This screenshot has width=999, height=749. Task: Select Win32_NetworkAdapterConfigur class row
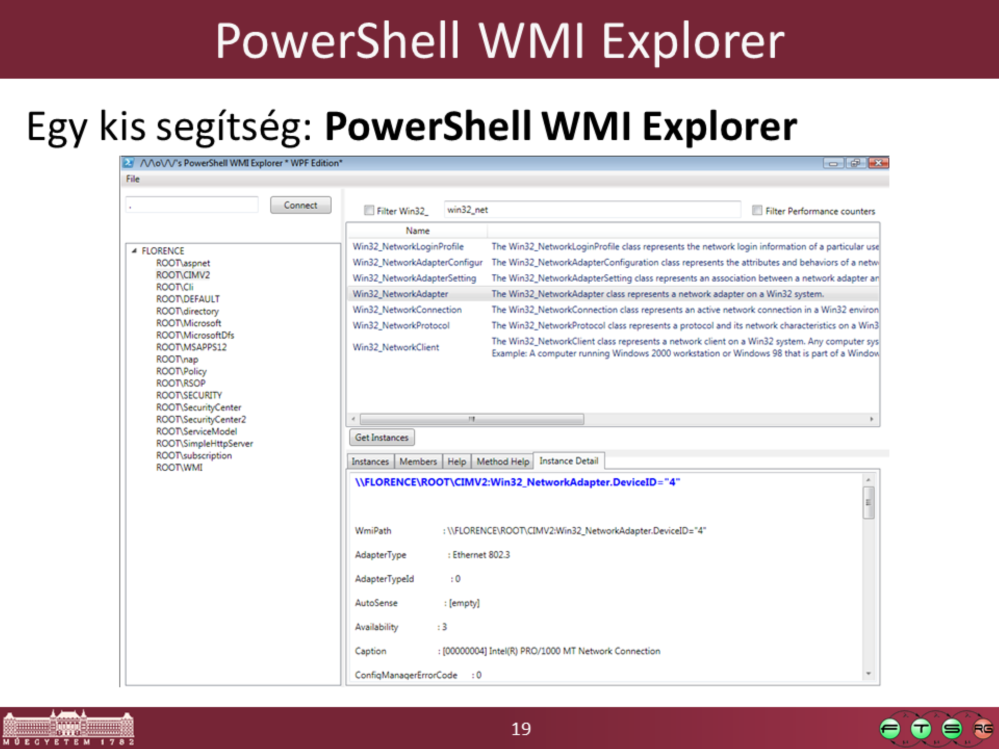click(614, 262)
